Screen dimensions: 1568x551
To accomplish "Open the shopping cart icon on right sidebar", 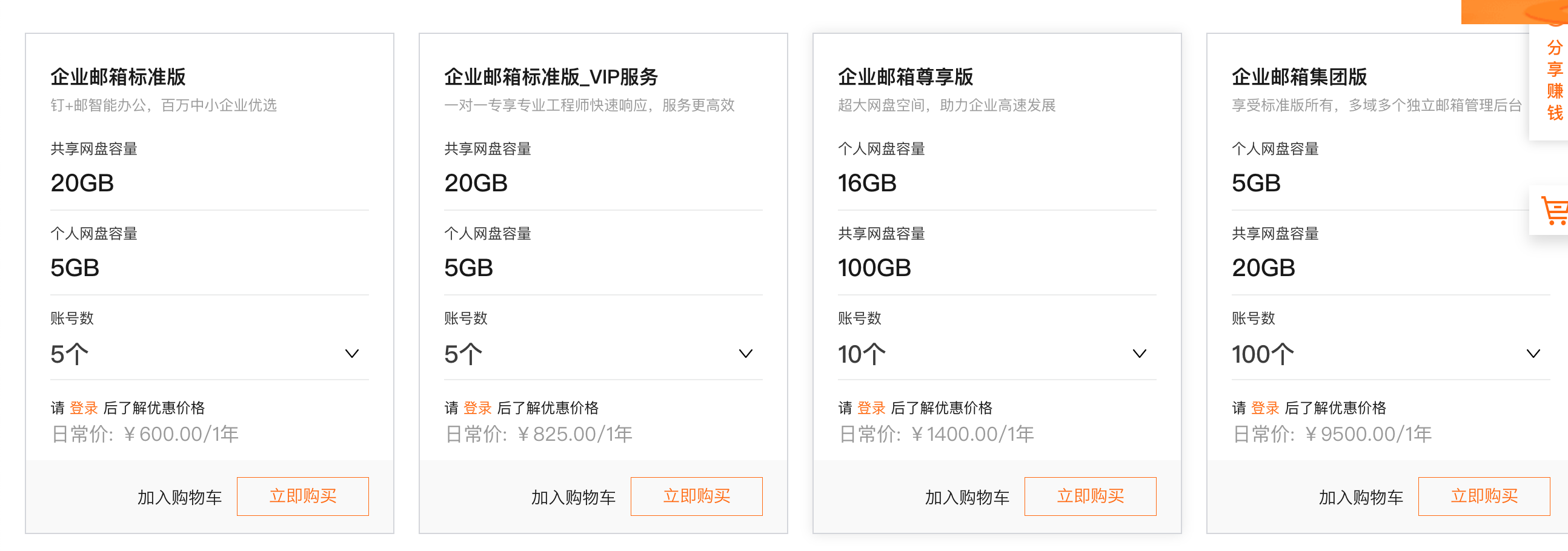I will click(1551, 211).
